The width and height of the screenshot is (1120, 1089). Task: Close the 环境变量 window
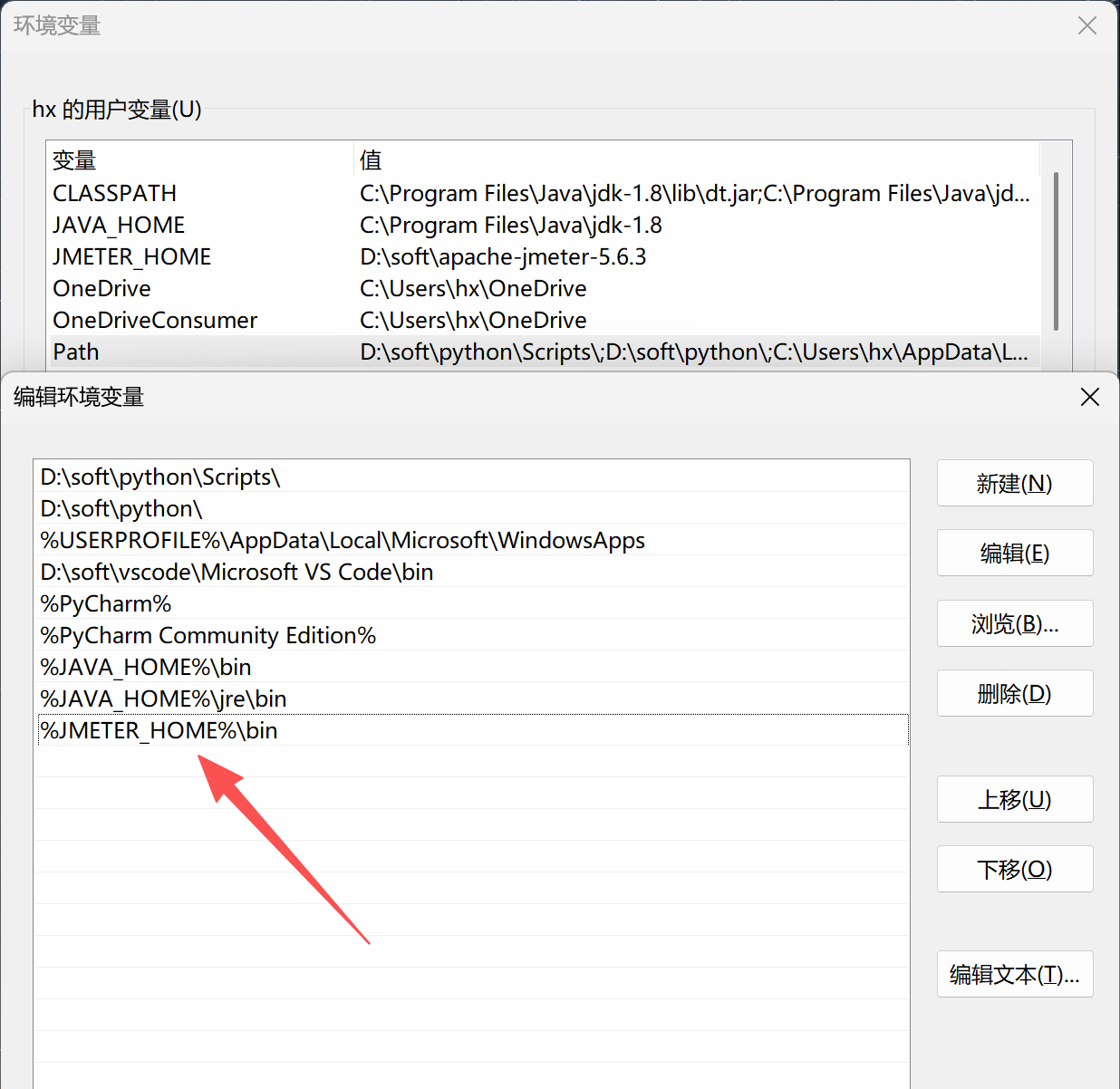(1087, 25)
